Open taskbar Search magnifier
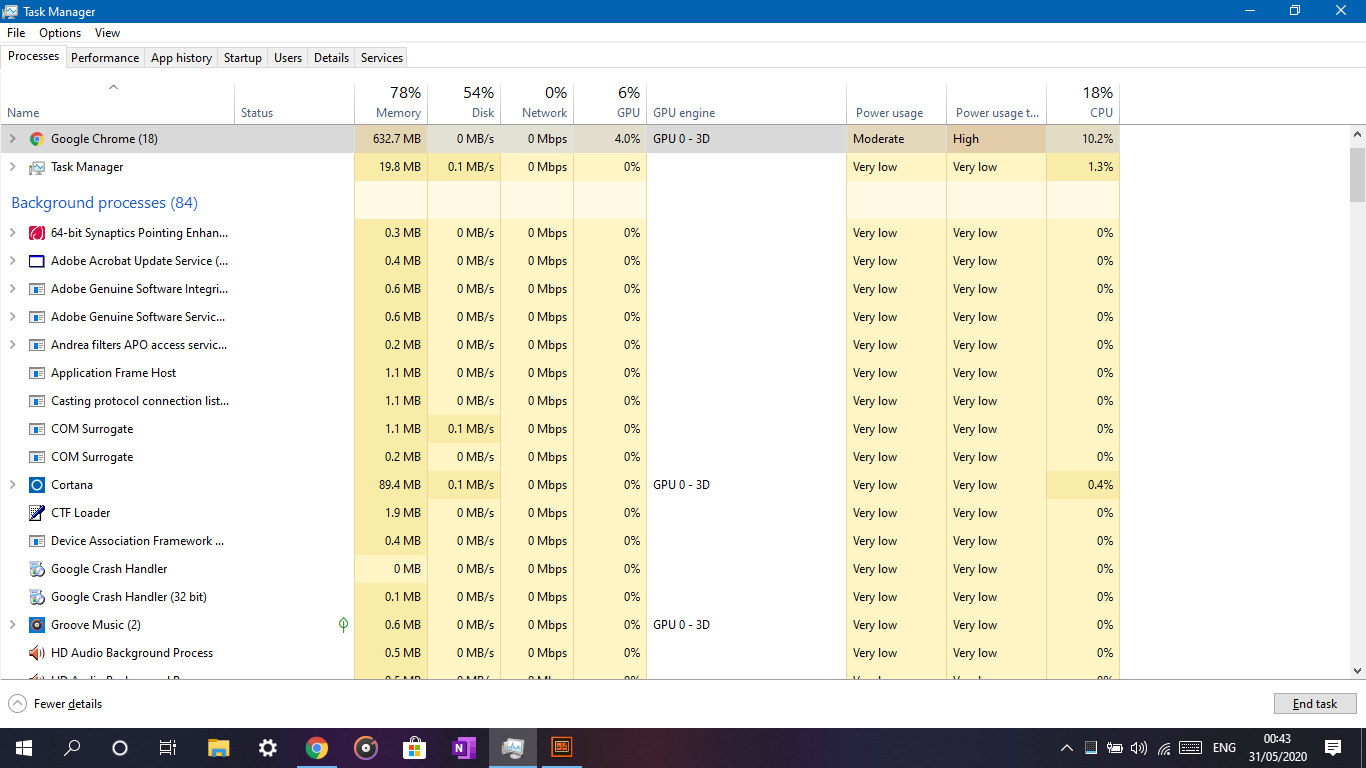The image size is (1366, 768). pyautogui.click(x=72, y=748)
